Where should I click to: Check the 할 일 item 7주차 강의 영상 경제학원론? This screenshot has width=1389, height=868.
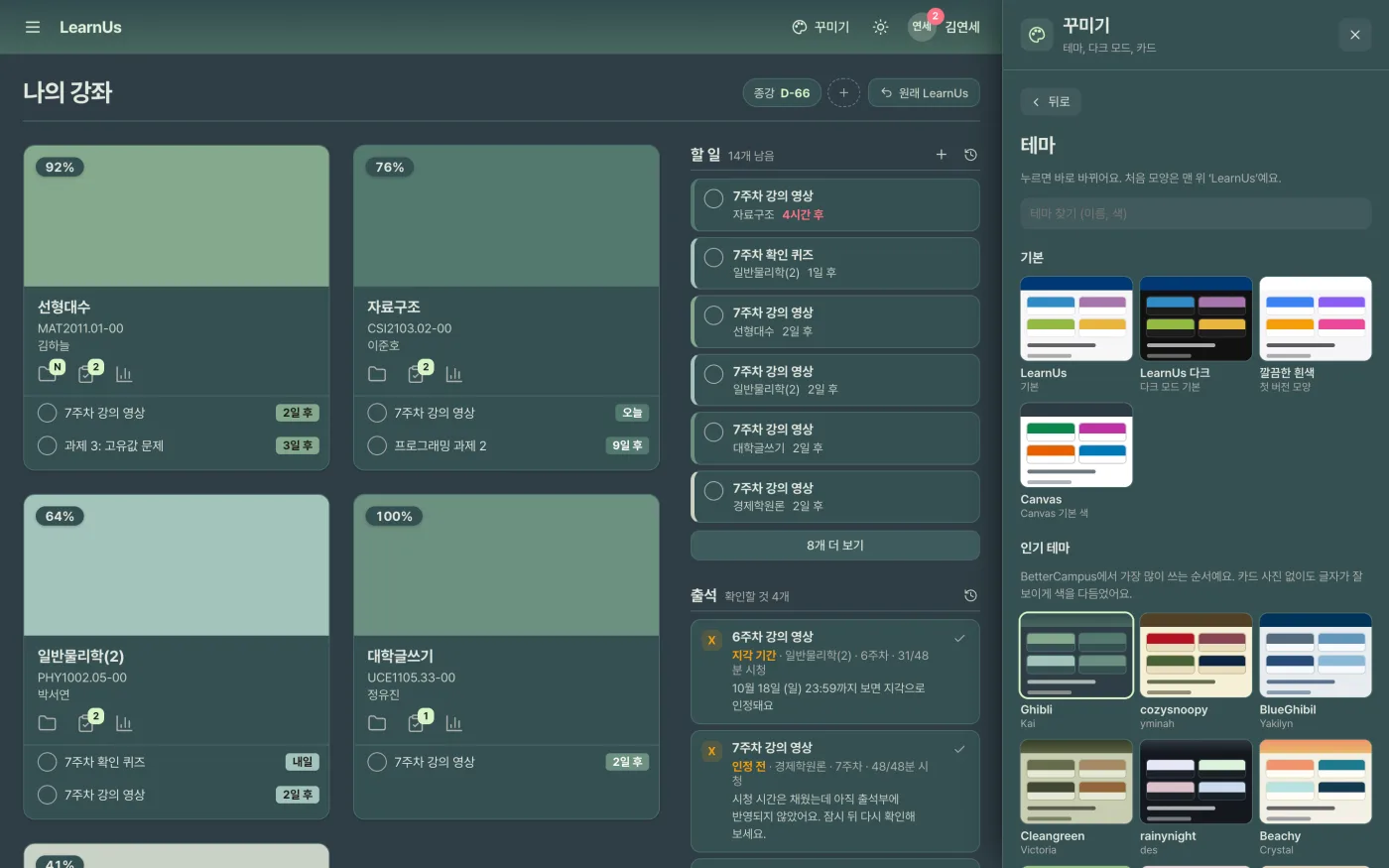[x=713, y=491]
